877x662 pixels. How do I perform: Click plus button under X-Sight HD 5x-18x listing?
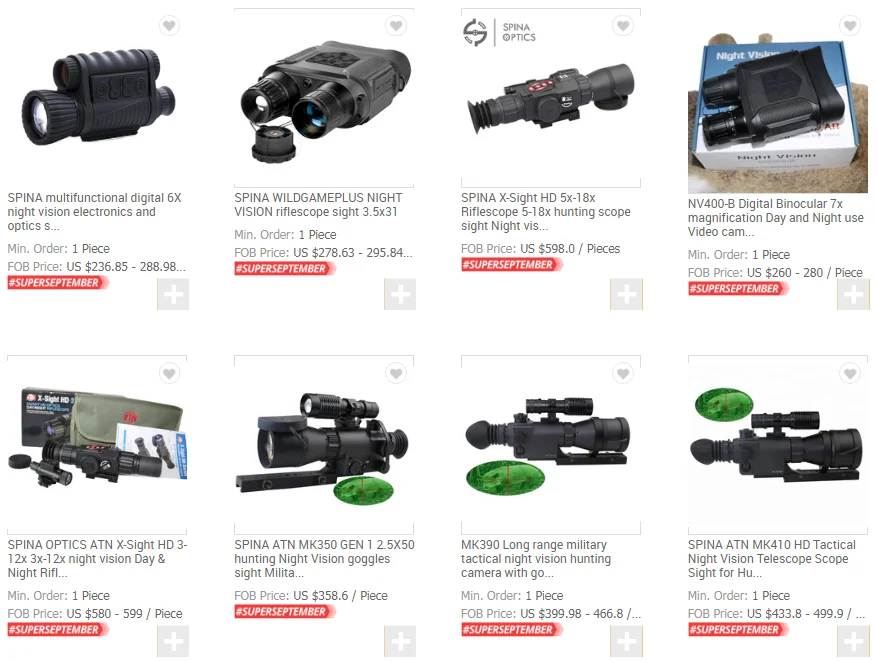click(x=626, y=294)
